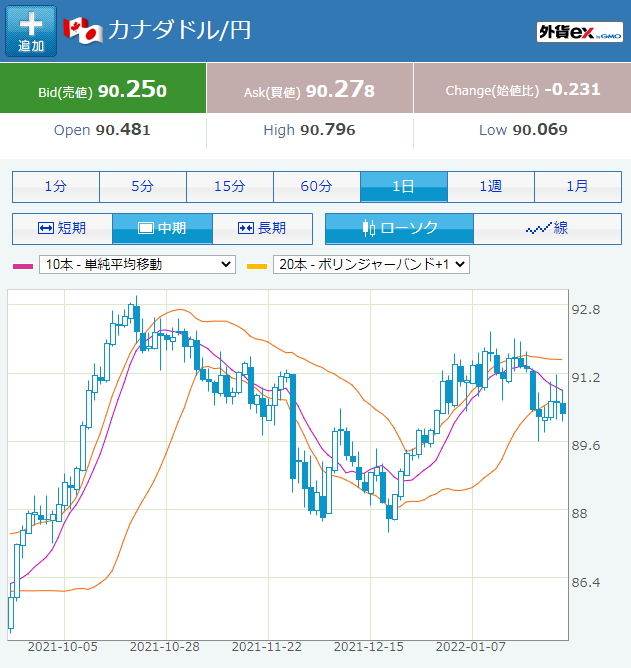Viewport: 631px width, 668px height.
Task: Click the magenta indicator color swatch
Action: pyautogui.click(x=23, y=266)
